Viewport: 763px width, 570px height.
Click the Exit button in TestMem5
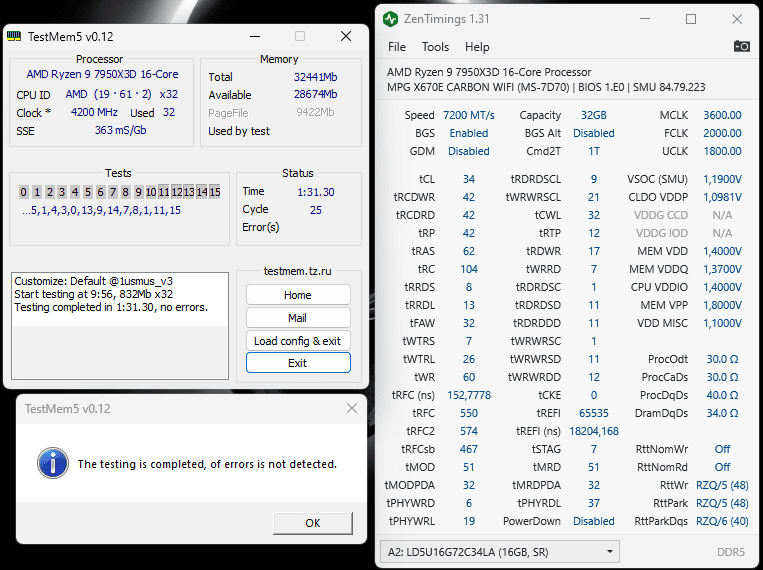(x=298, y=363)
